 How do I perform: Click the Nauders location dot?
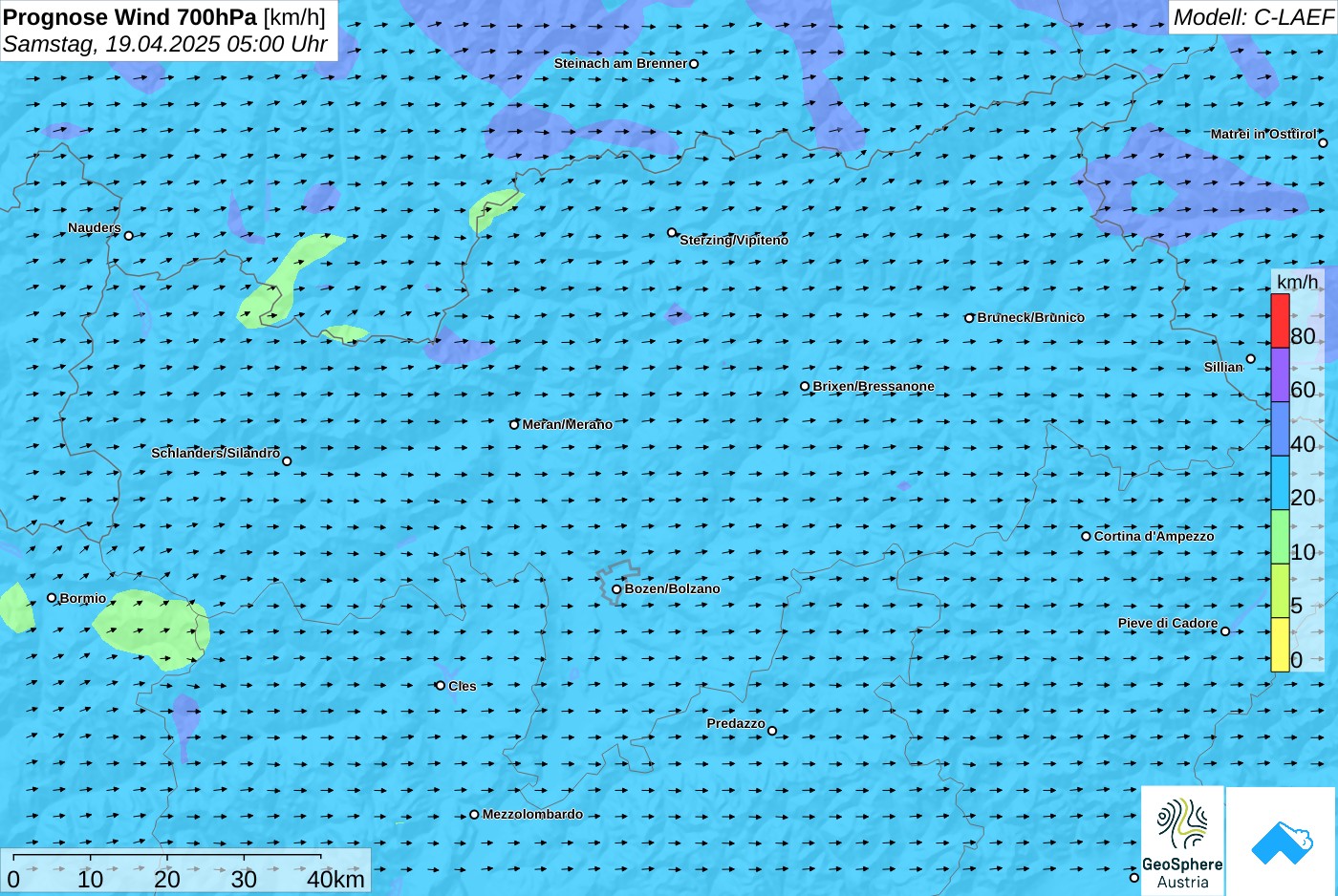[x=129, y=236]
